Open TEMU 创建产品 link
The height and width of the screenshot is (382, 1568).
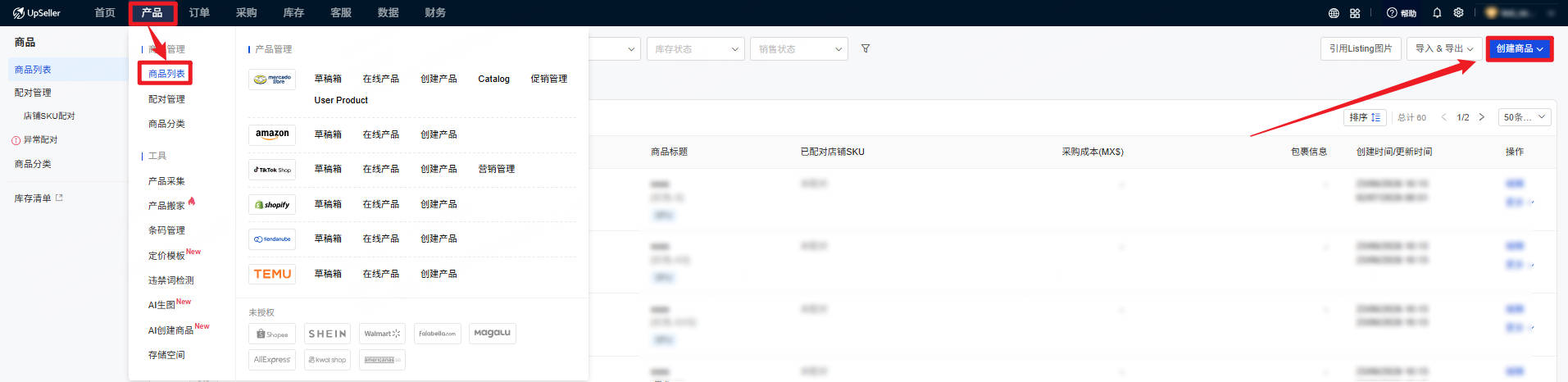[439, 274]
